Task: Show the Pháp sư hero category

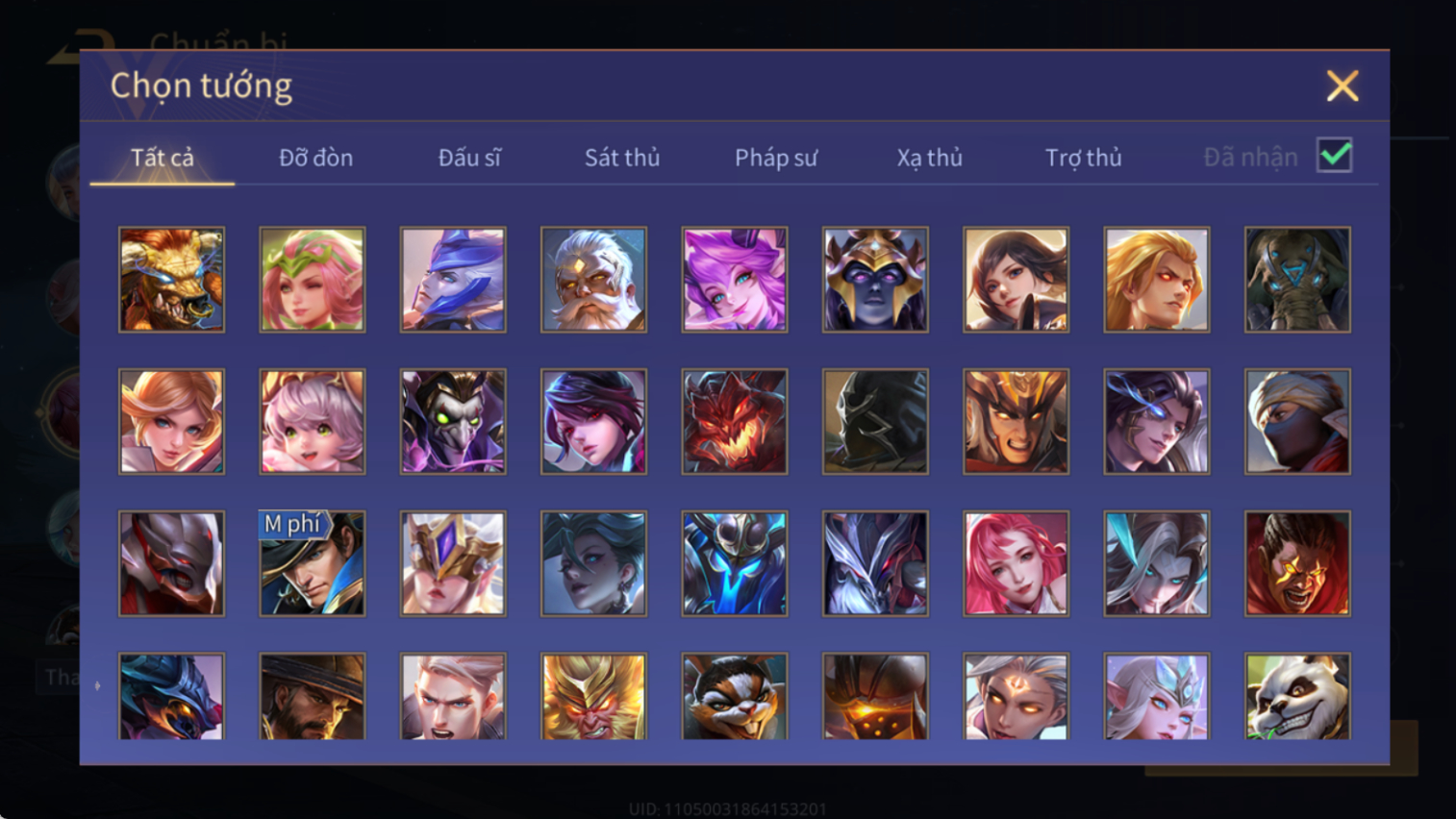Action: (x=776, y=158)
